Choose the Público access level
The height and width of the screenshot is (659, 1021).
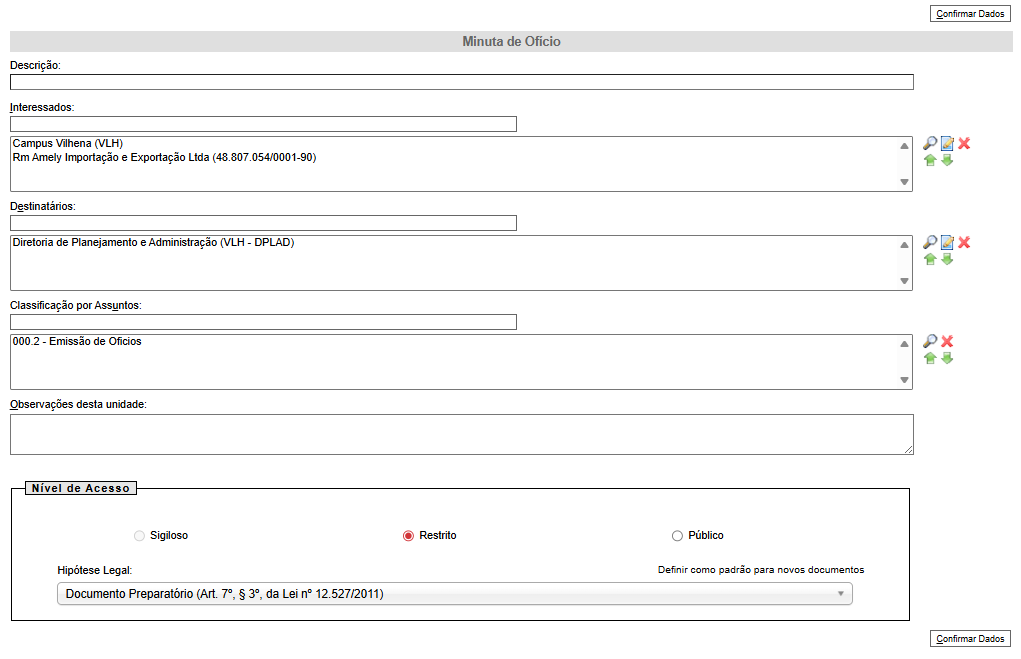[677, 536]
